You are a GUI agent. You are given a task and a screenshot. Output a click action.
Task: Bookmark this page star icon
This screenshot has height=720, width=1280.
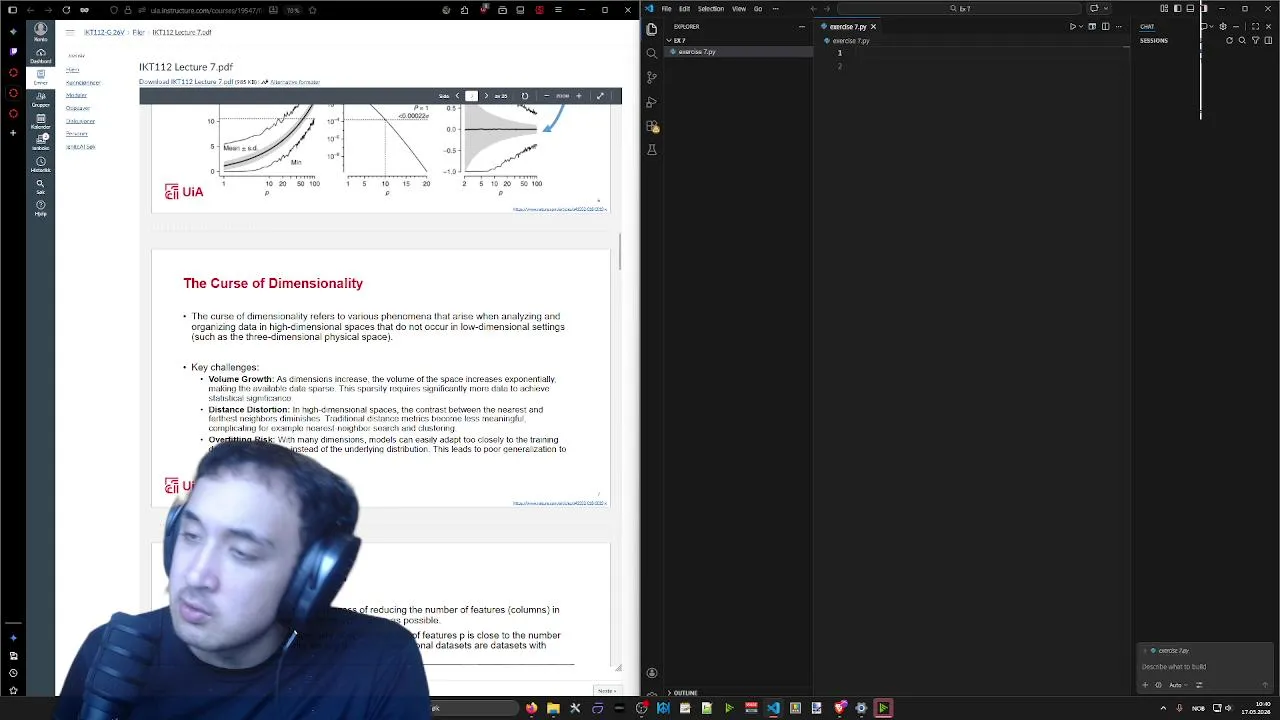312,10
